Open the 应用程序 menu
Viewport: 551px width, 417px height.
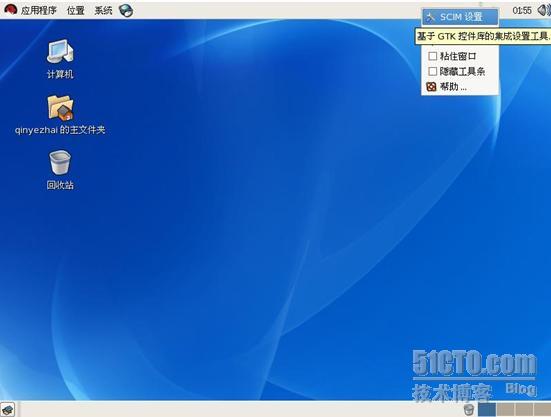38,10
